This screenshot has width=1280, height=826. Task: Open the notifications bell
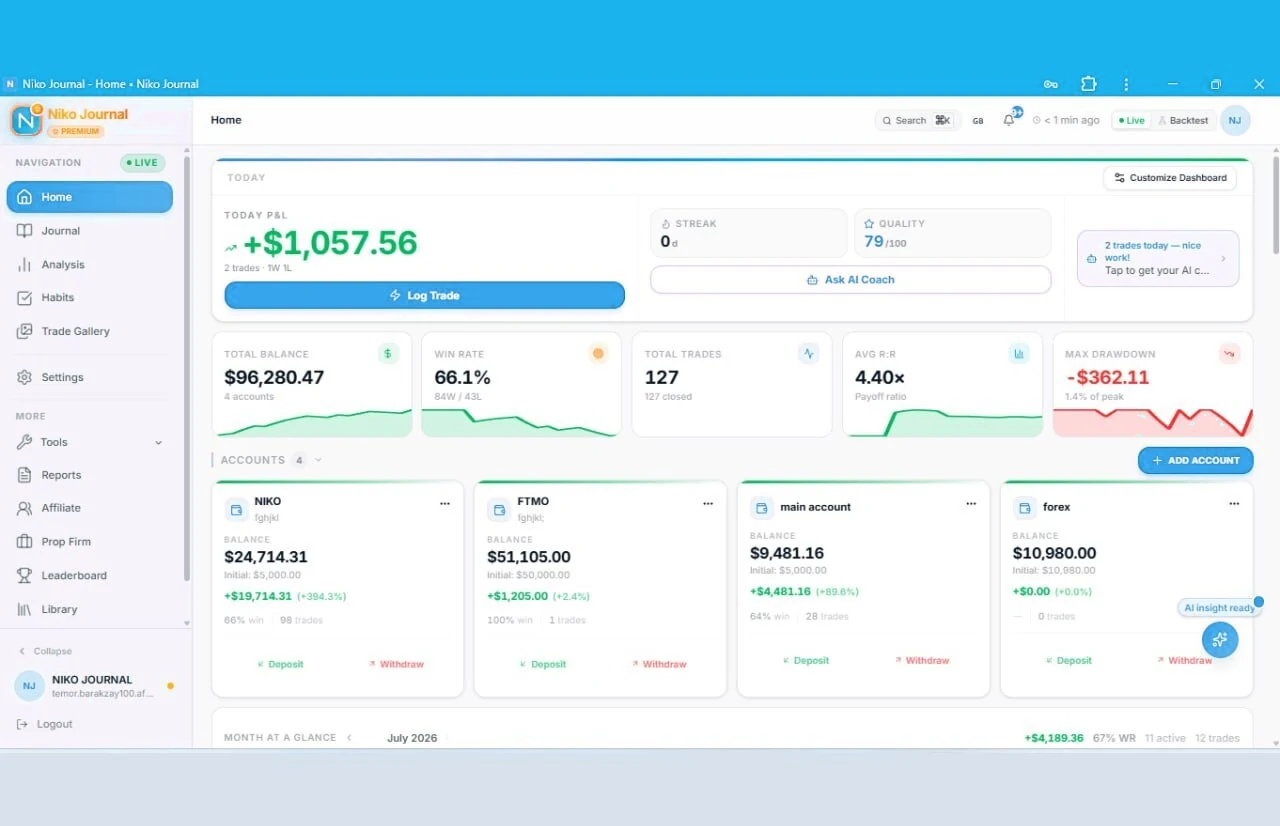point(1009,120)
